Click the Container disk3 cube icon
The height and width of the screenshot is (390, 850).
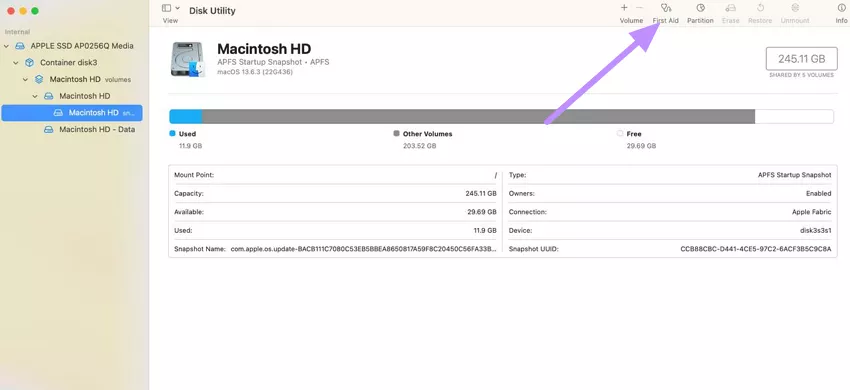click(29, 63)
